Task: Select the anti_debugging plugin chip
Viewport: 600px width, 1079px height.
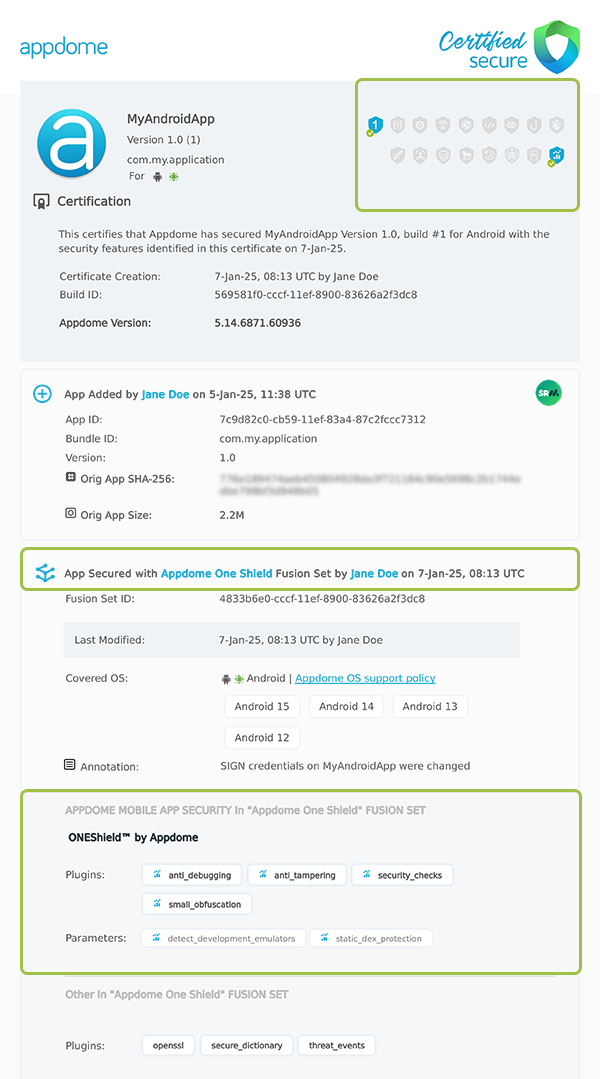Action: [191, 874]
